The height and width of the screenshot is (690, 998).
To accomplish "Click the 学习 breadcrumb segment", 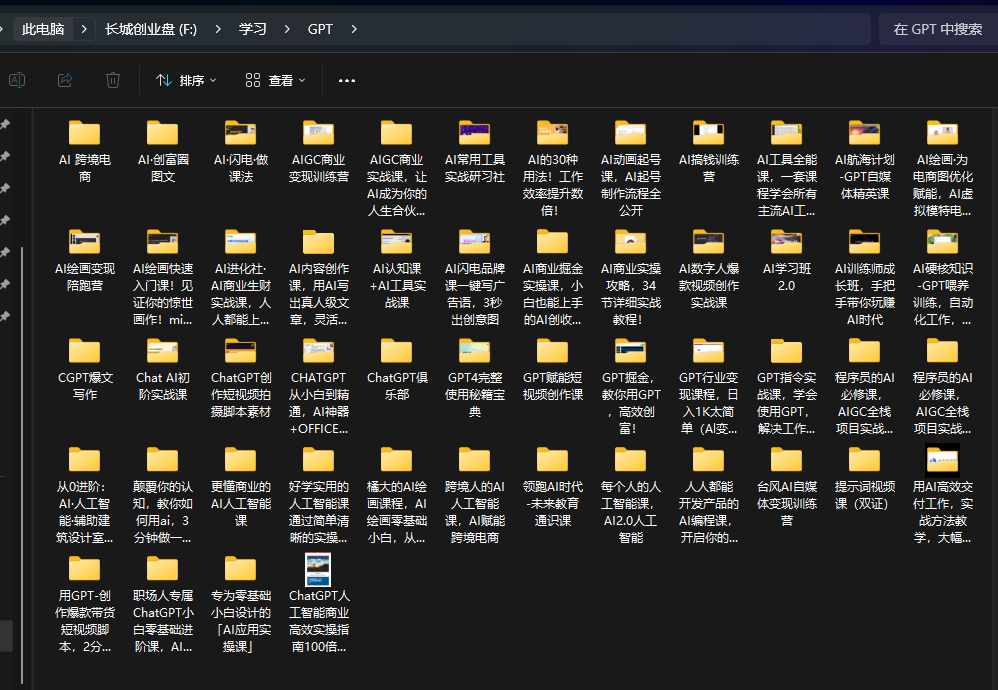I will pyautogui.click(x=253, y=29).
